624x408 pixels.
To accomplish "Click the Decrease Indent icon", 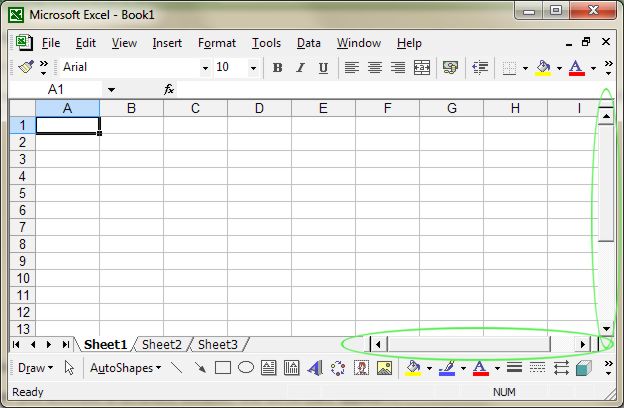I will [480, 68].
